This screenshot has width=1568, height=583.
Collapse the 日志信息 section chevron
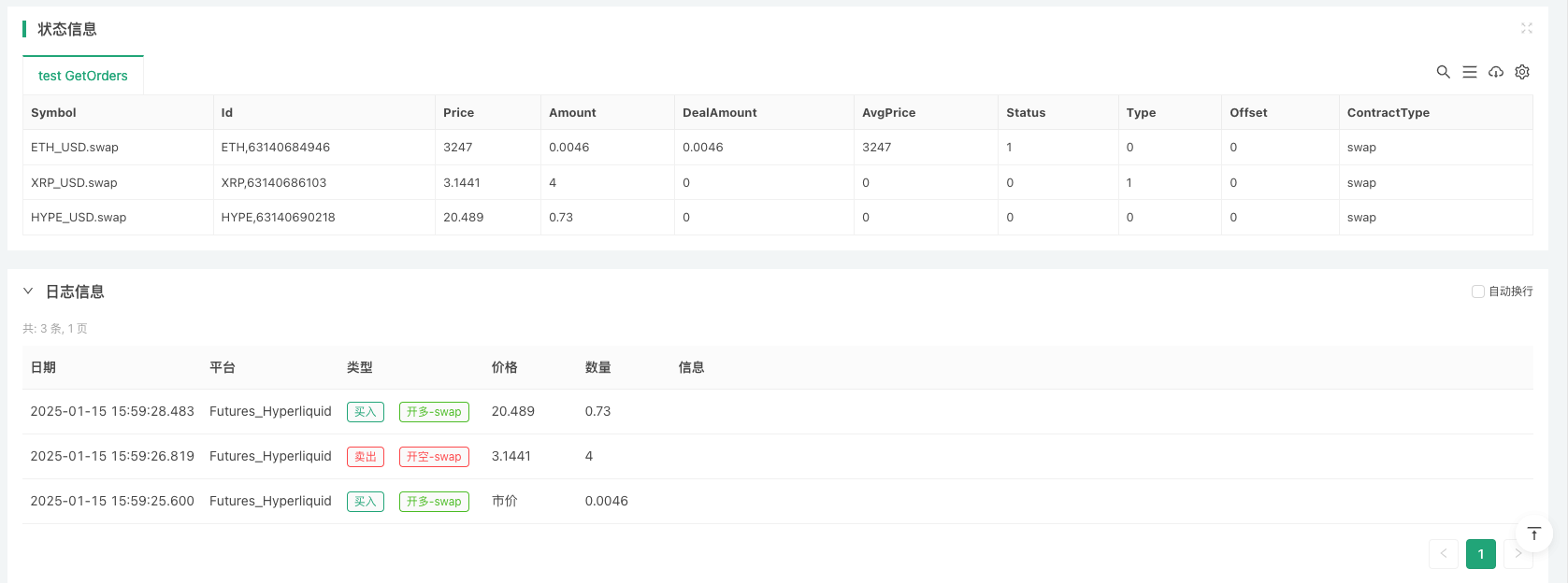[x=28, y=291]
